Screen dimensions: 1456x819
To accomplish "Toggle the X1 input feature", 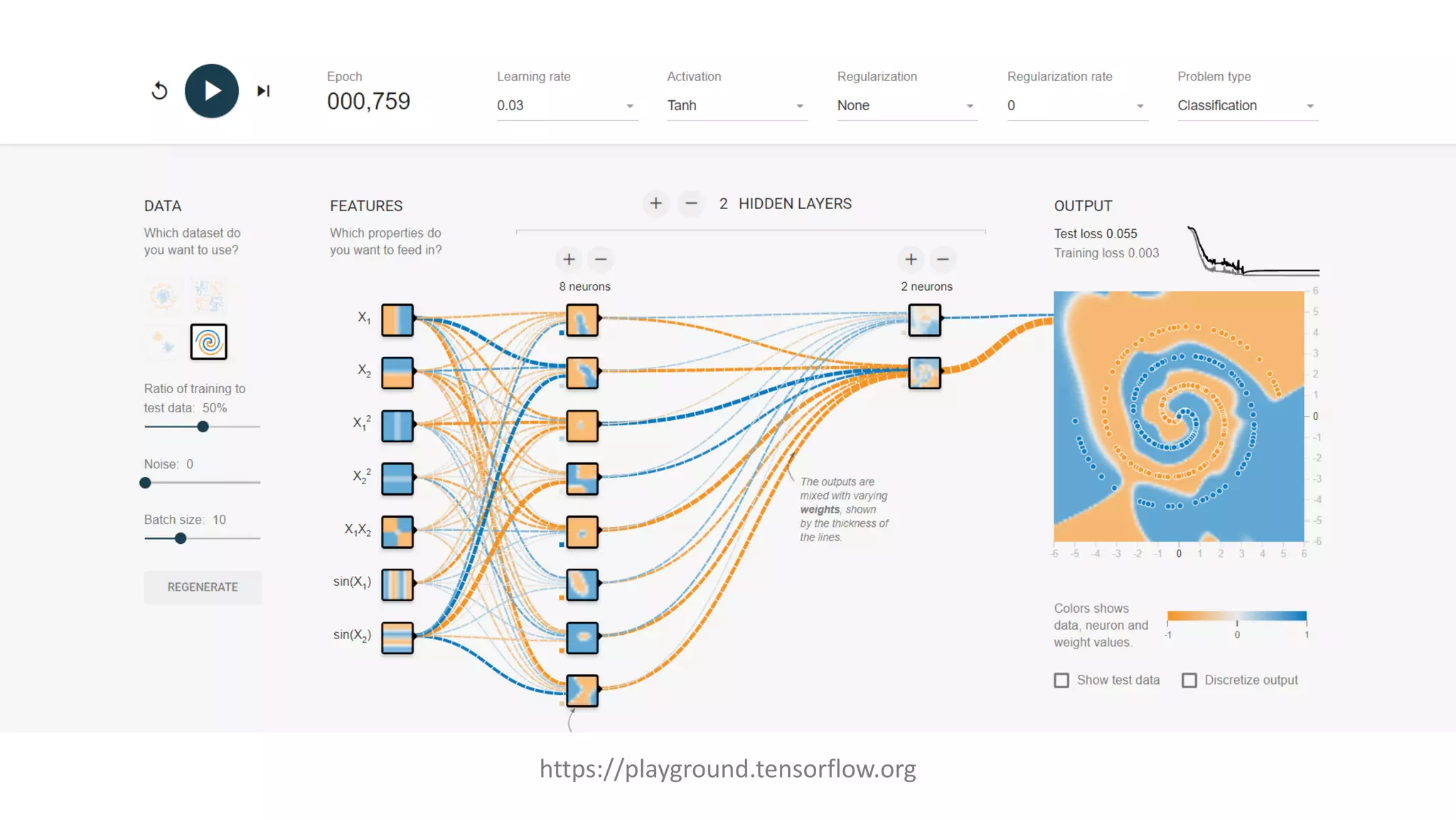I will pyautogui.click(x=397, y=320).
